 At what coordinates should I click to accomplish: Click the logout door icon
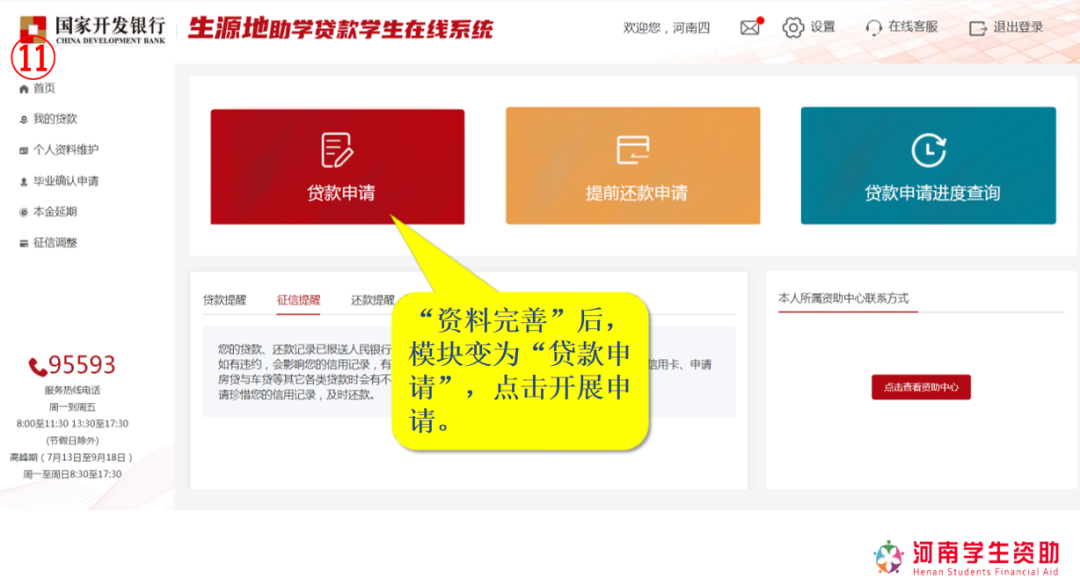(977, 28)
